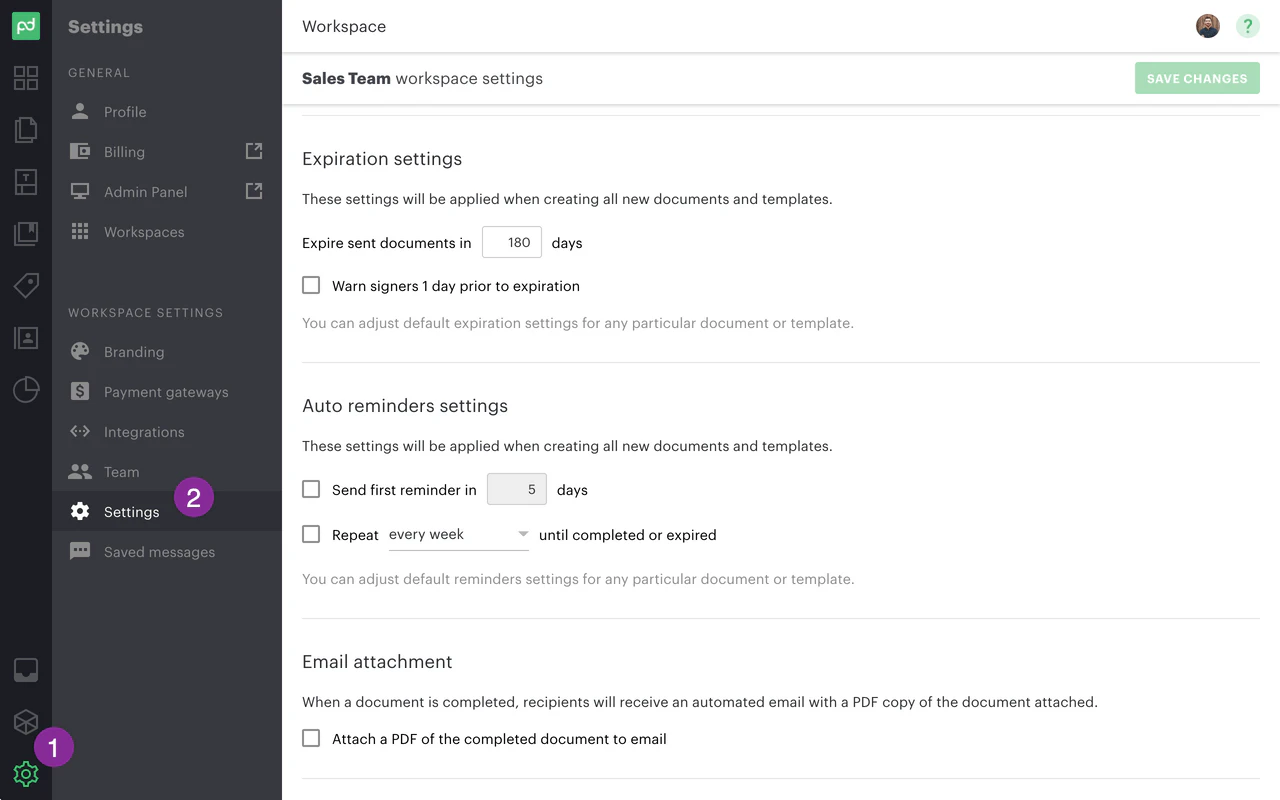Open the Templates icon in left rail

tap(26, 182)
